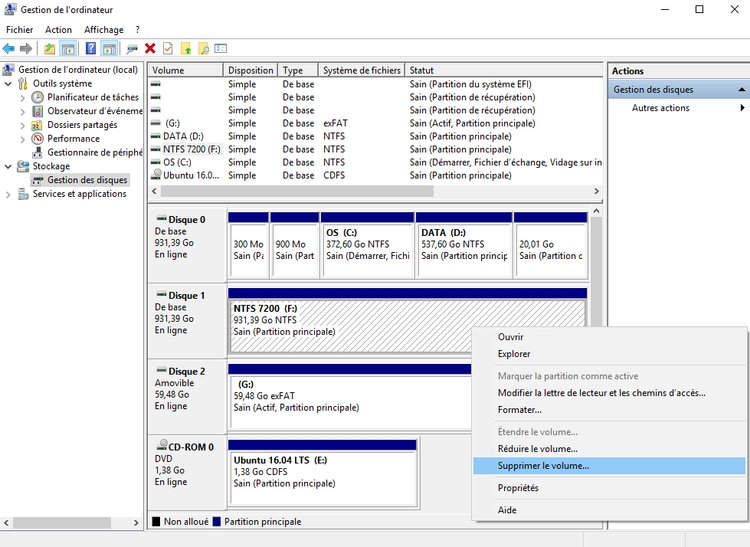This screenshot has width=750, height=547.
Task: Select the Performance tree item
Action: pyautogui.click(x=73, y=139)
